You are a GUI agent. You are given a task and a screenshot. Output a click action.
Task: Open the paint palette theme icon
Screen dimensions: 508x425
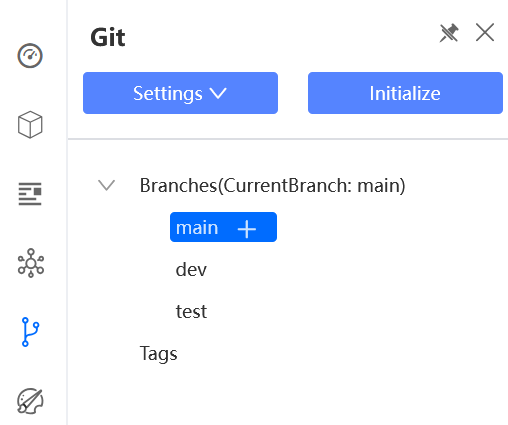pyautogui.click(x=30, y=401)
